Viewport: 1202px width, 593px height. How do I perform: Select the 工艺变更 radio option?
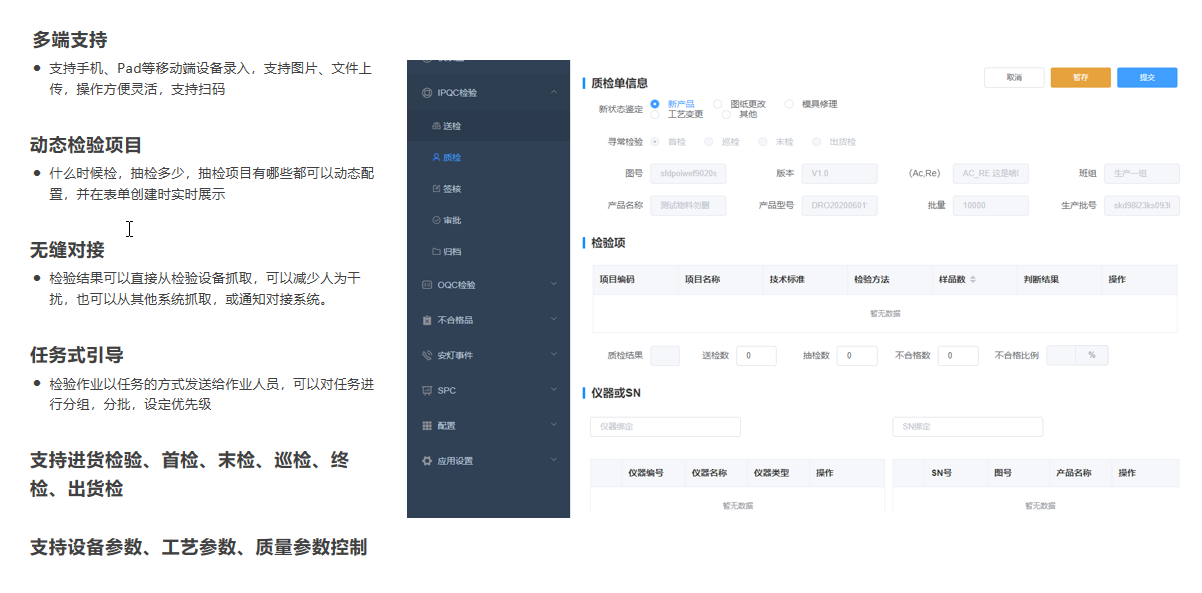coord(655,114)
